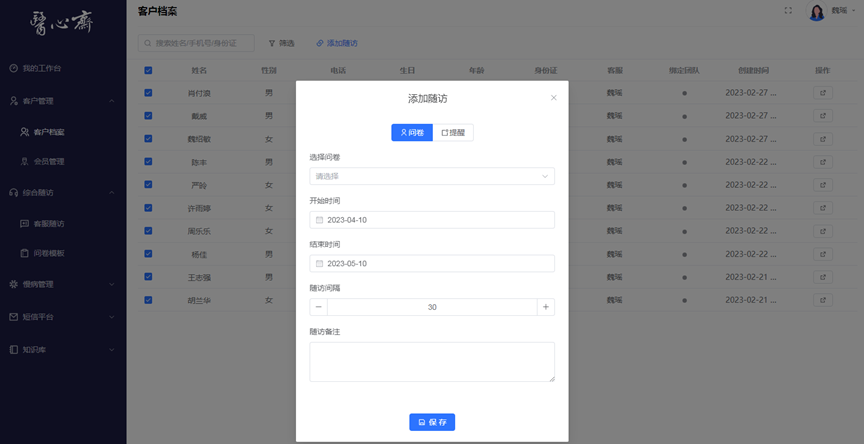The height and width of the screenshot is (444, 864).
Task: Click external-link action icon for 周乐乐 row
Action: click(x=823, y=231)
